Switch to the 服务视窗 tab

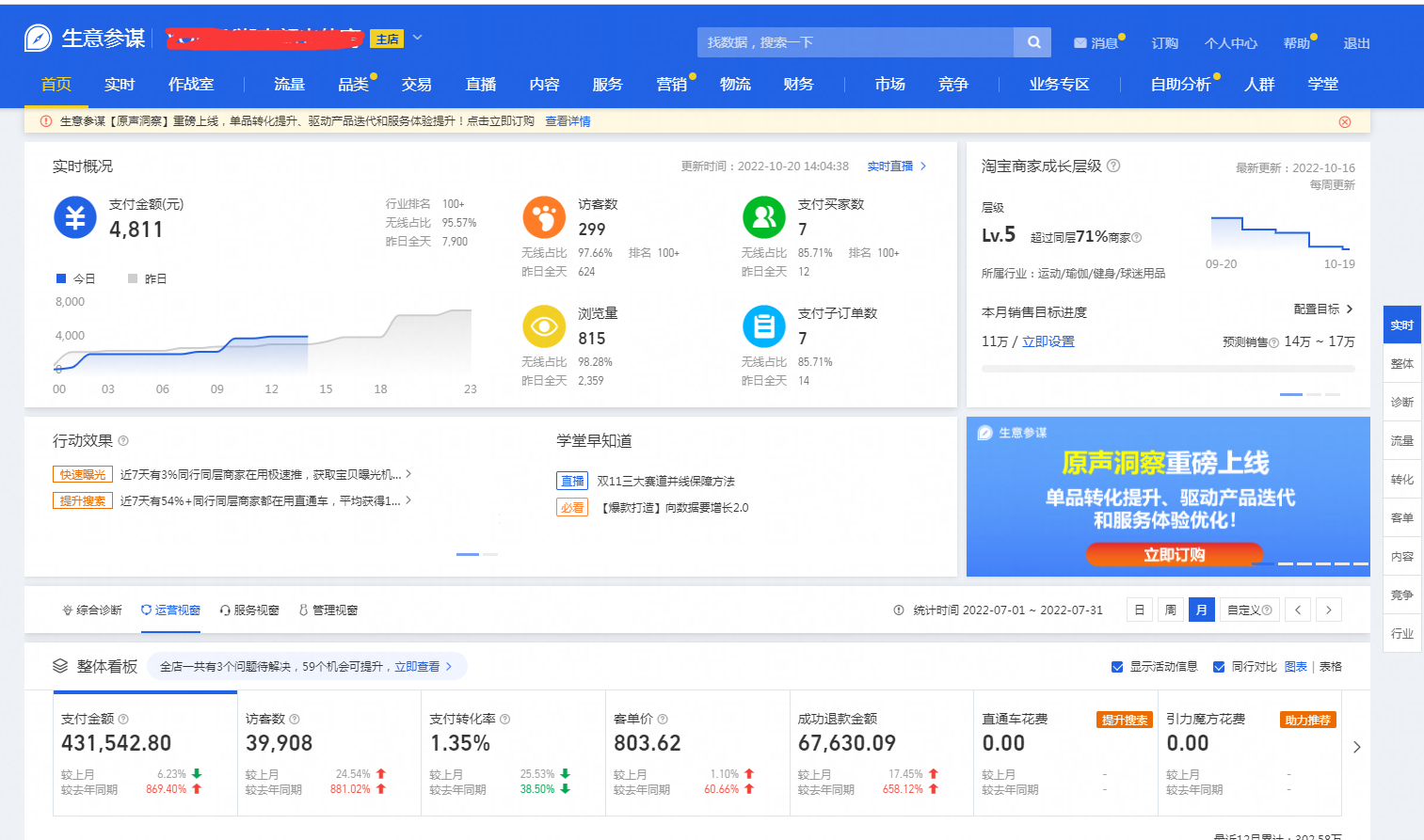(249, 610)
